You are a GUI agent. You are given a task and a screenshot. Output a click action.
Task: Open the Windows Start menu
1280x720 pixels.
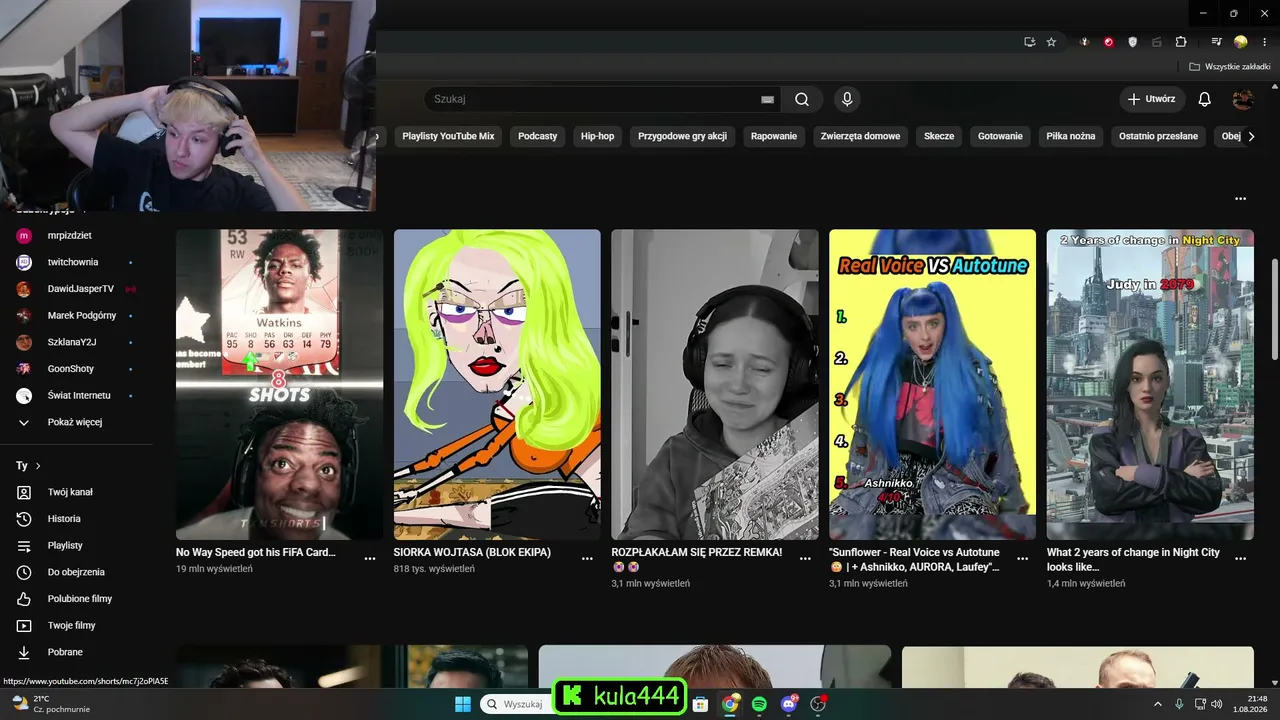tap(463, 704)
